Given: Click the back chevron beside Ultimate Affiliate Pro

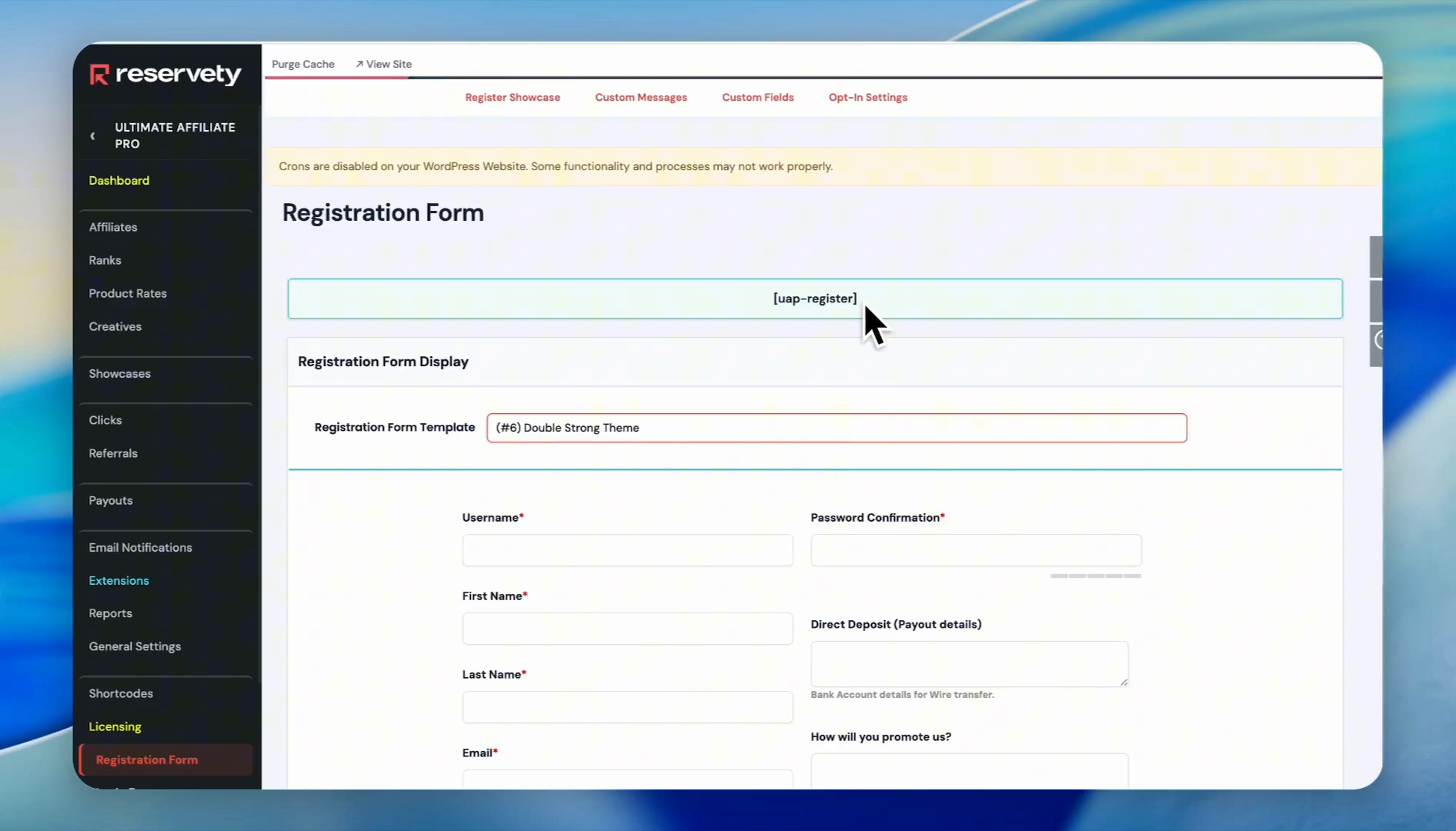Looking at the screenshot, I should click(93, 136).
